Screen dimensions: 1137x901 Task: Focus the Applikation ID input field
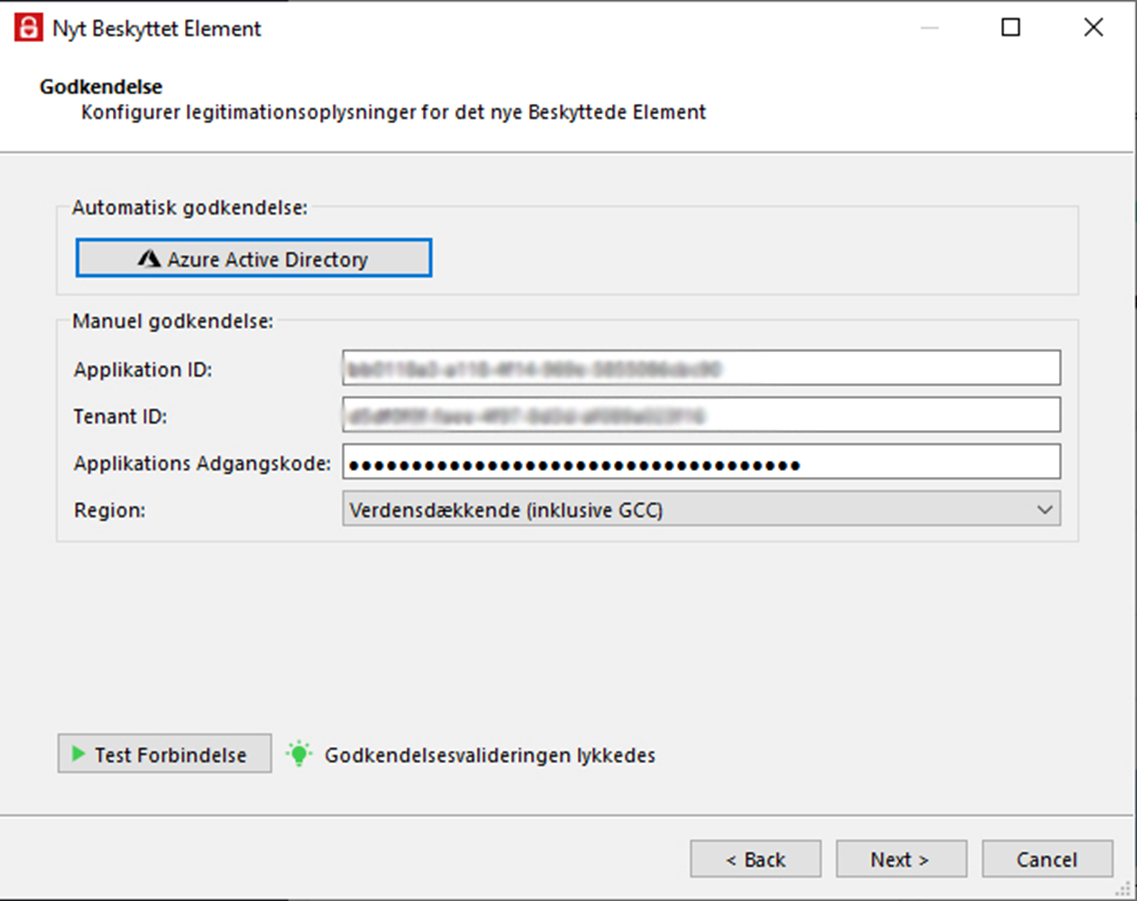[x=701, y=368]
